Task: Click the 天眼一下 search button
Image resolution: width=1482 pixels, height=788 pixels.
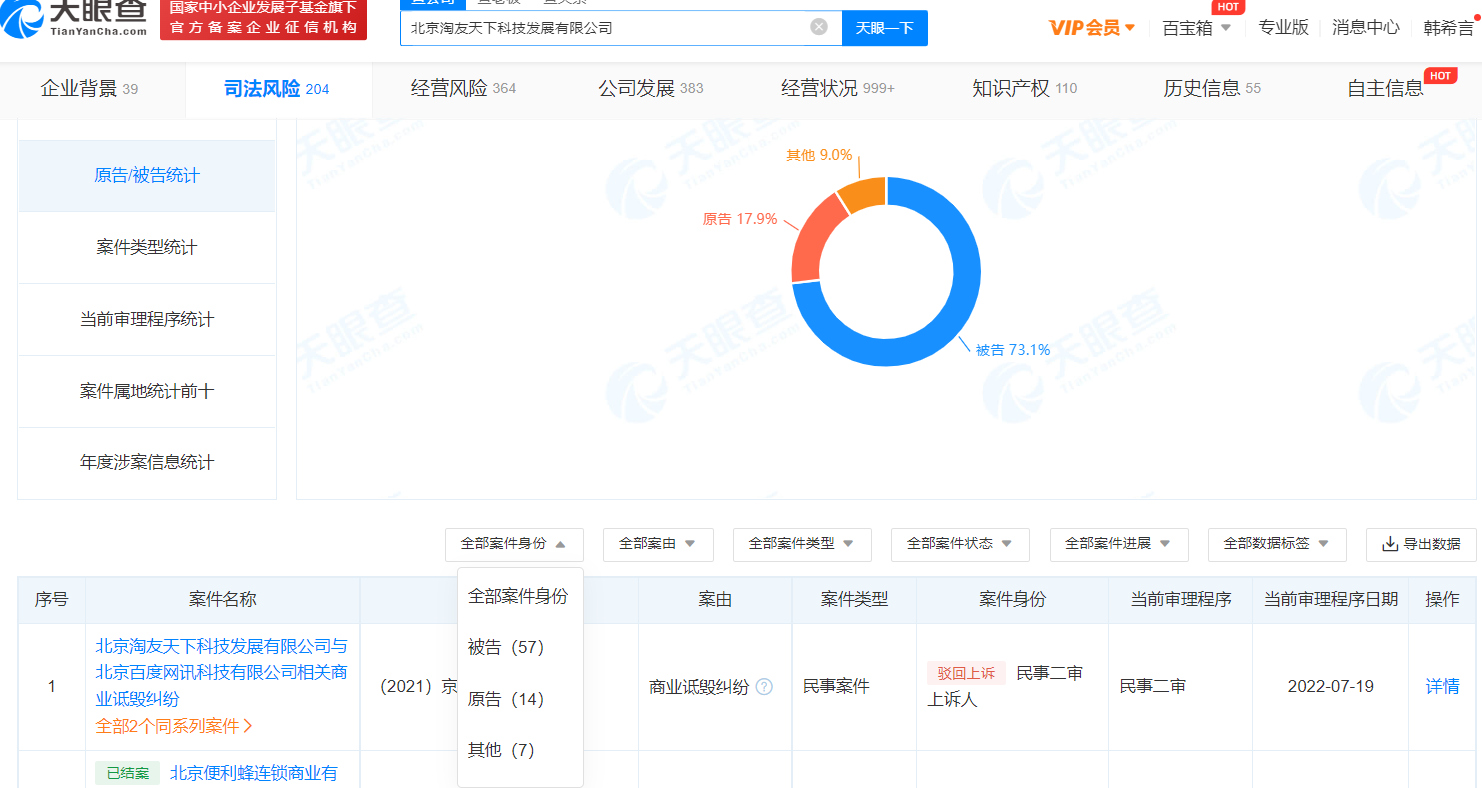Action: coord(884,28)
